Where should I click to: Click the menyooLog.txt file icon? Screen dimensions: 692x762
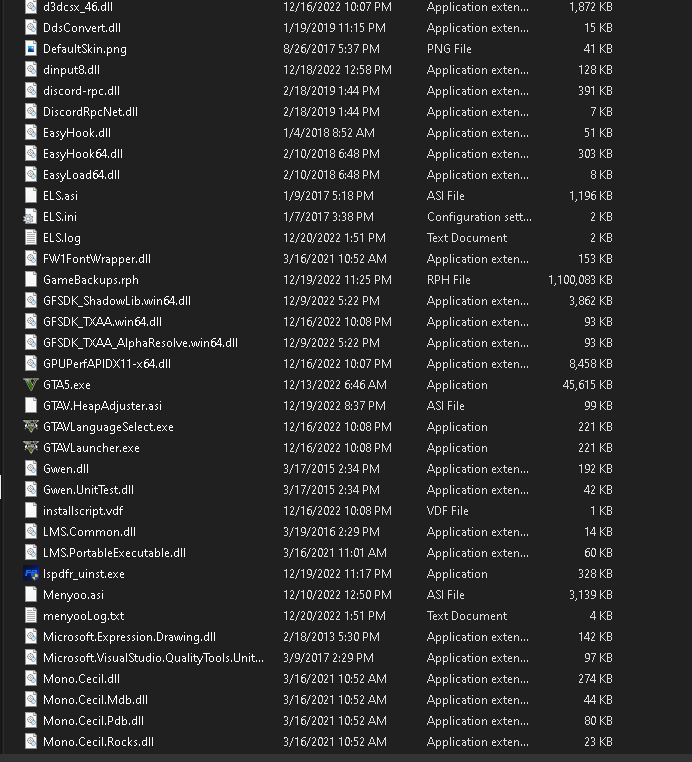click(x=31, y=616)
